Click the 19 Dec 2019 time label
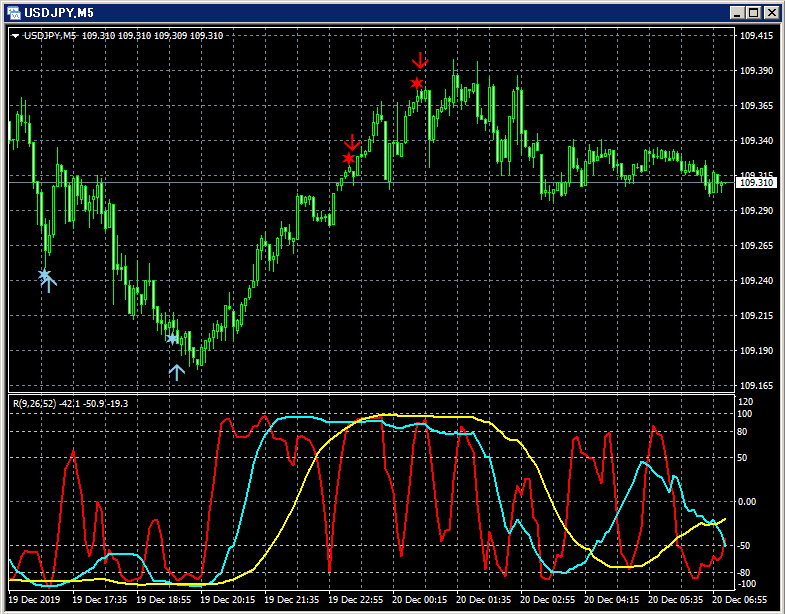This screenshot has width=785, height=614. (x=34, y=599)
